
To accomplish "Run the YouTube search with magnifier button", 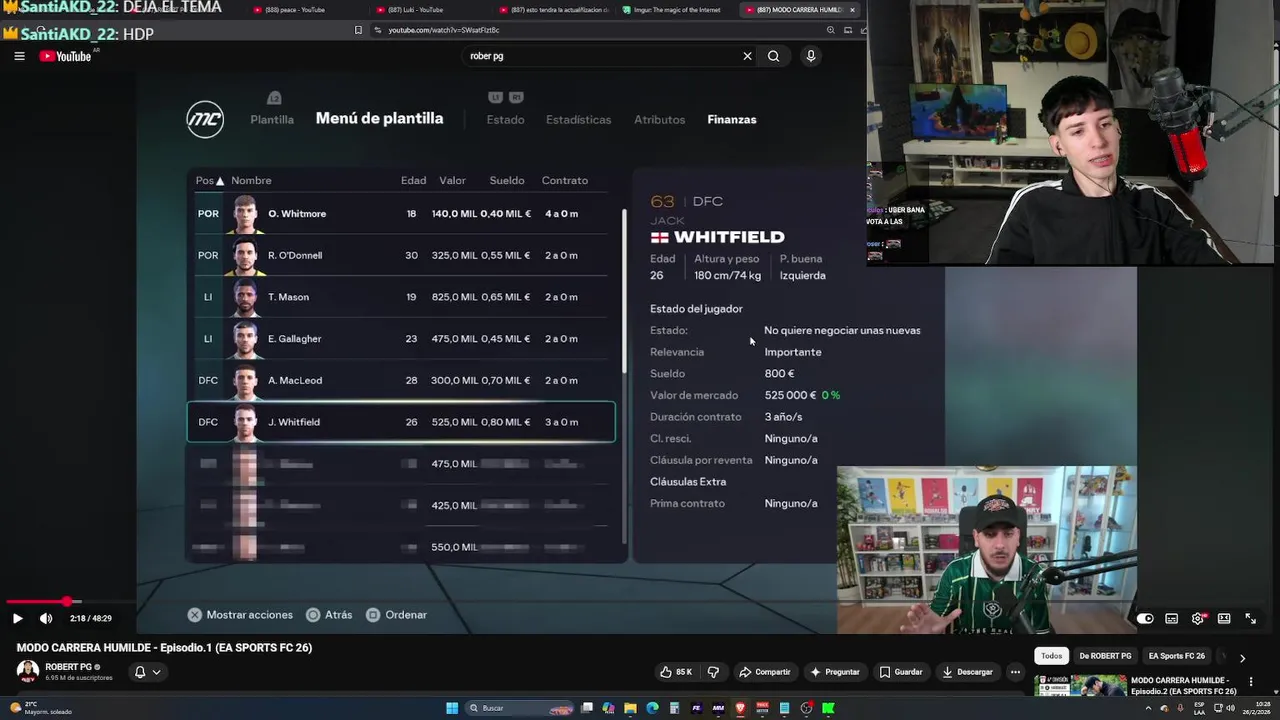I will pyautogui.click(x=773, y=56).
